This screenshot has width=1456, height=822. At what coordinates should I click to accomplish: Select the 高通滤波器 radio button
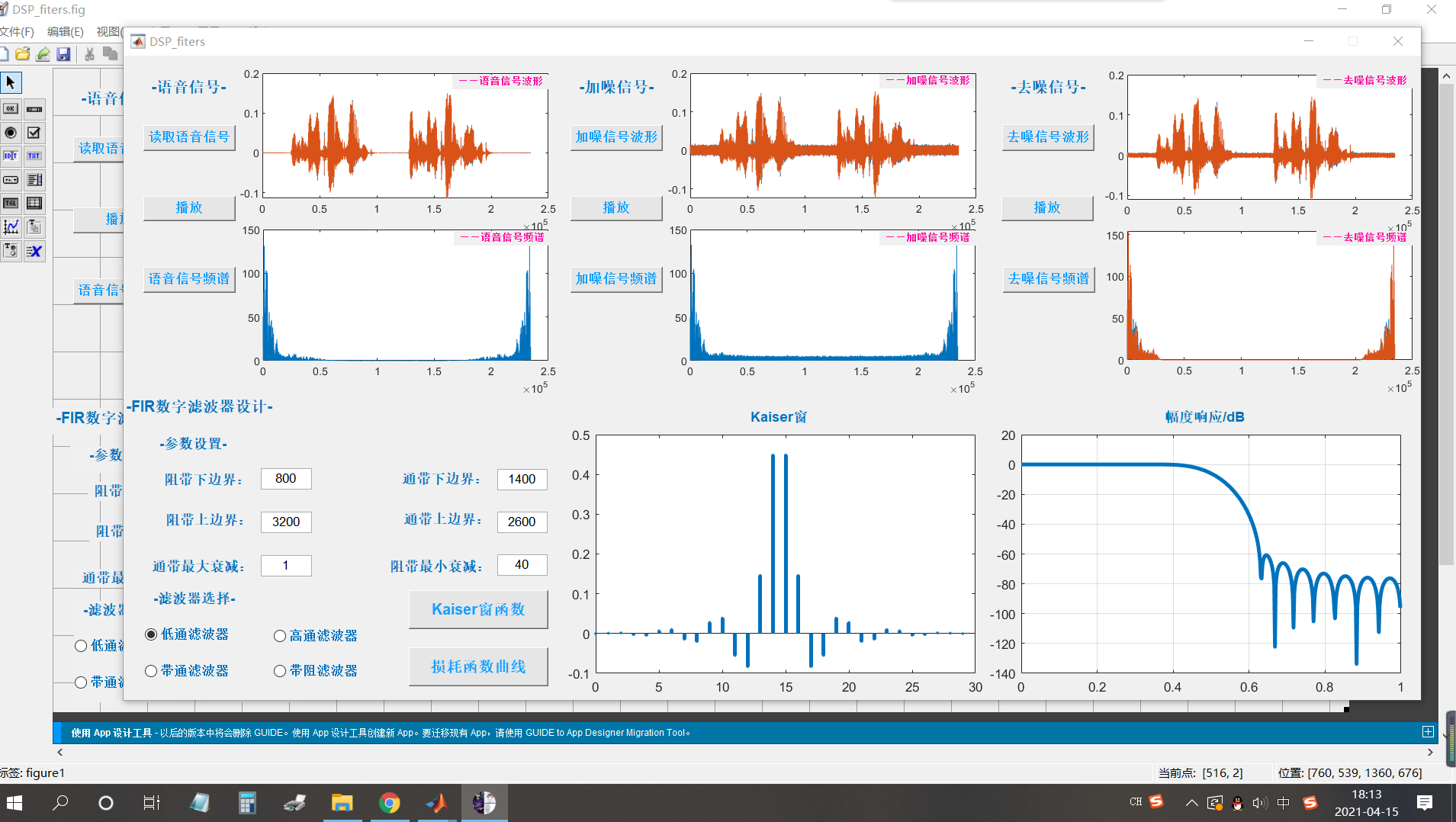coord(280,635)
